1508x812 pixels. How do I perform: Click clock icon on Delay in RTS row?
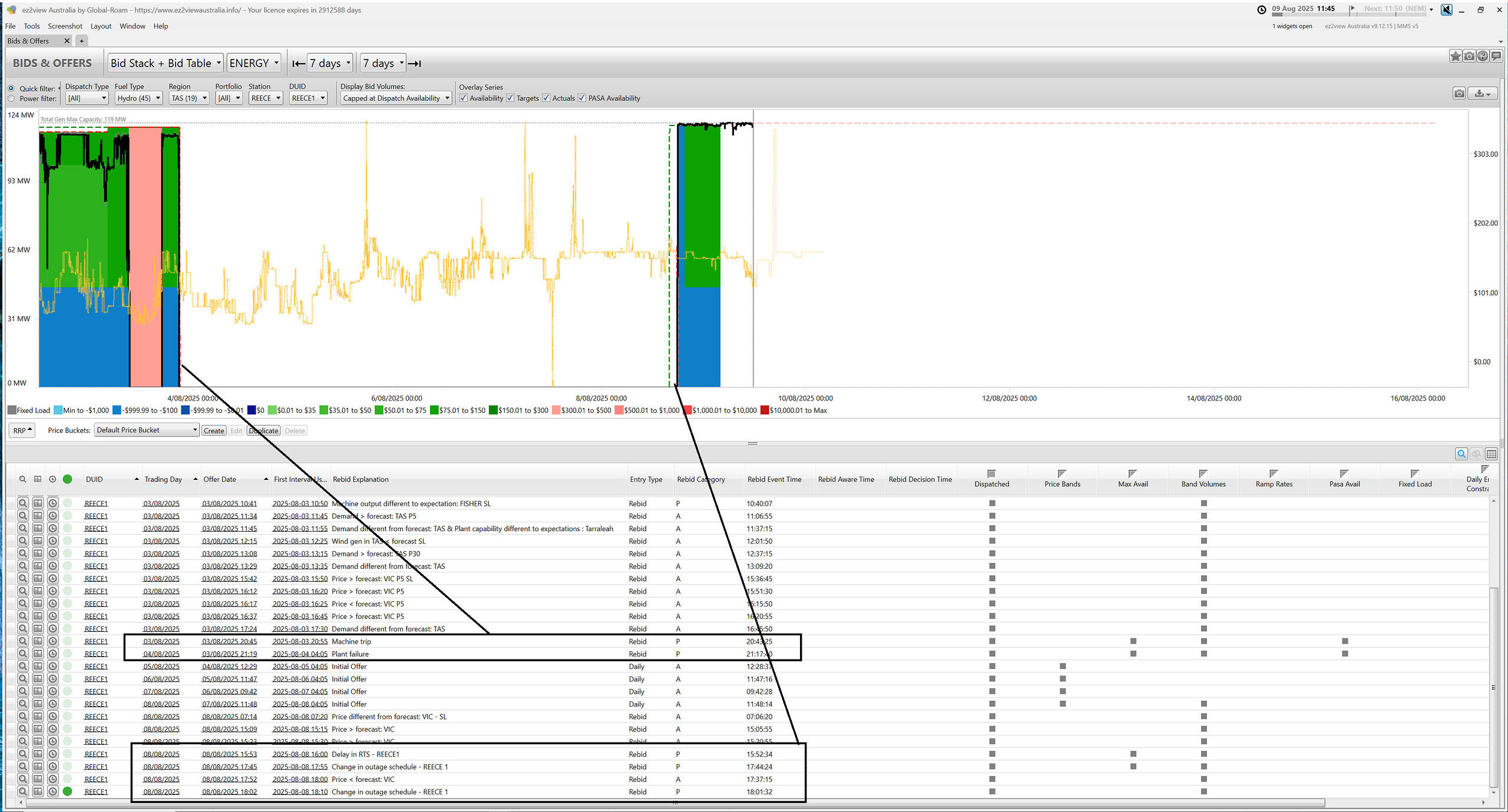tap(52, 754)
